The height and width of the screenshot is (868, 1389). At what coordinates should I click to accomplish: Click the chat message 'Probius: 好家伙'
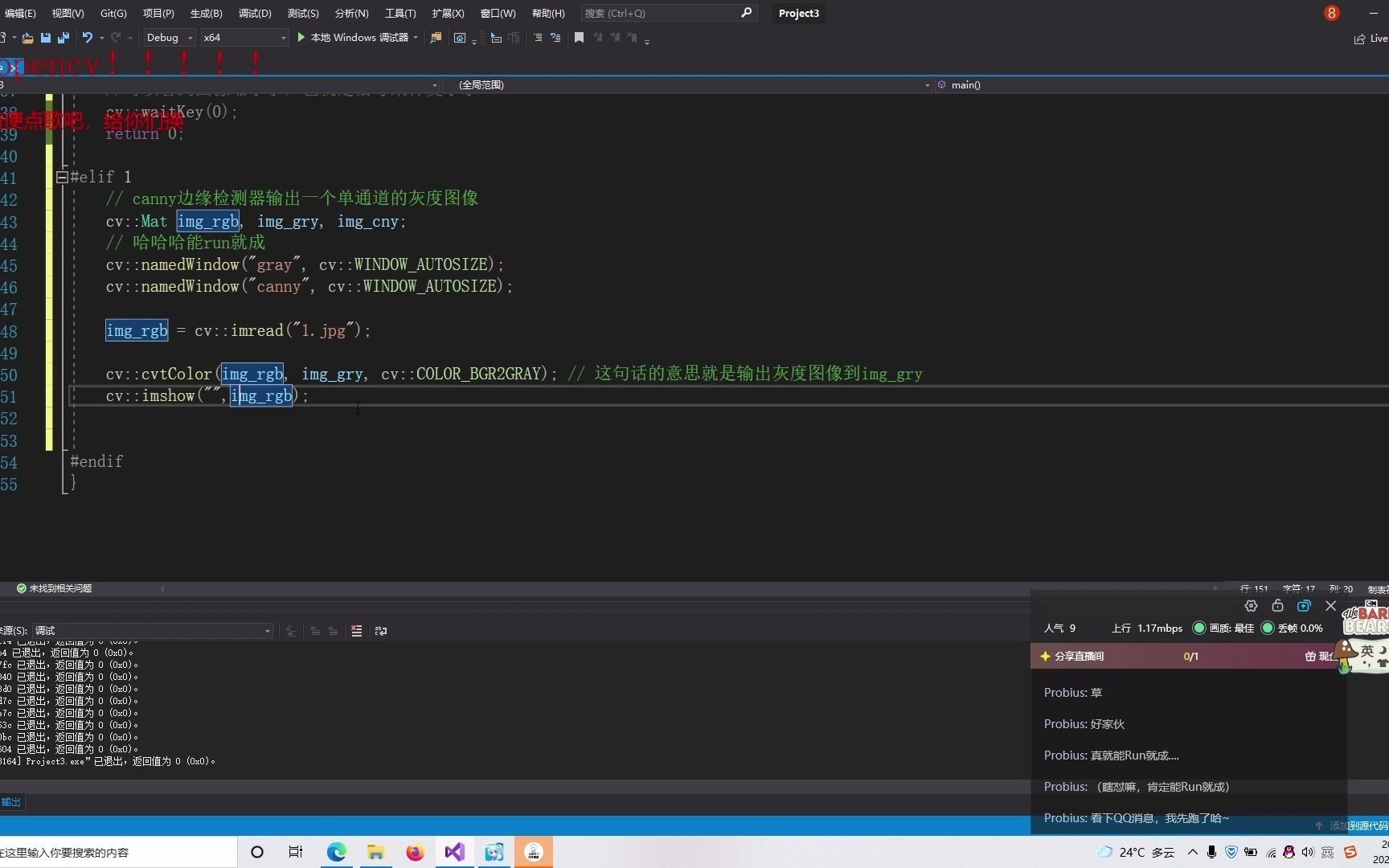coord(1084,724)
